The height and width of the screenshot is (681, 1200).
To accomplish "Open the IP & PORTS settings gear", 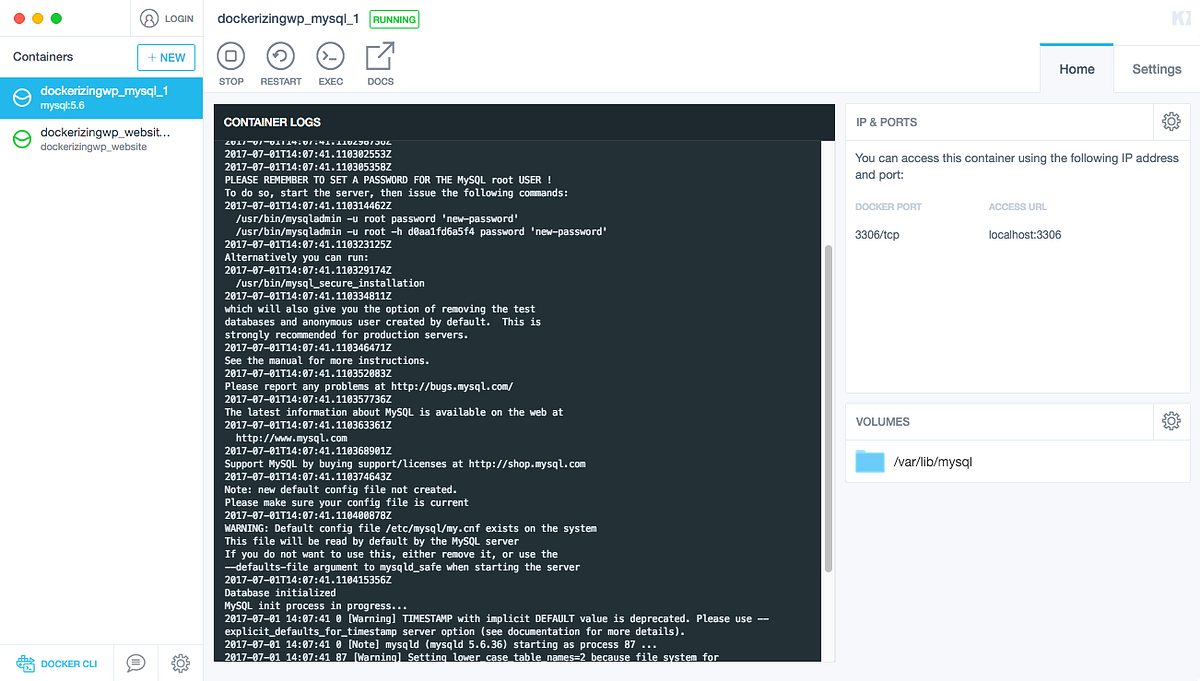I will click(x=1171, y=121).
